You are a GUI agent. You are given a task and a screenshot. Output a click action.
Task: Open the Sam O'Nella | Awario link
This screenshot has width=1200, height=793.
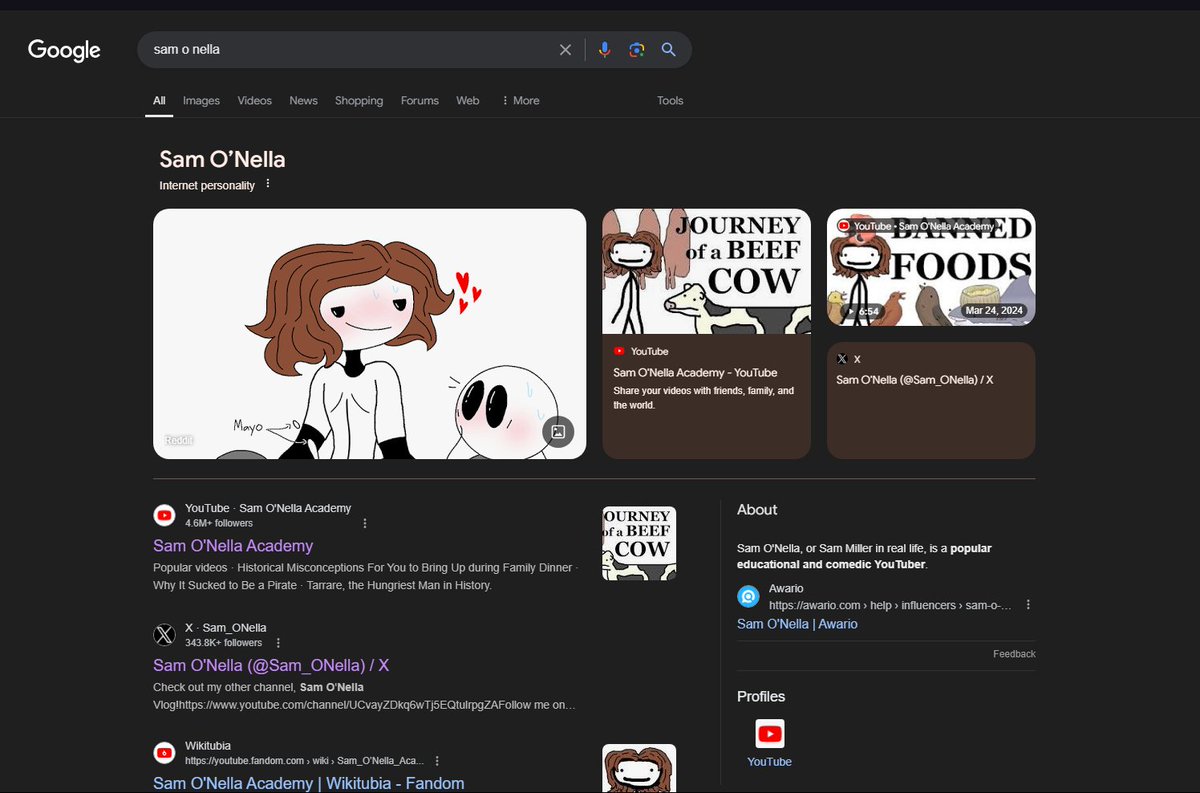pos(797,624)
